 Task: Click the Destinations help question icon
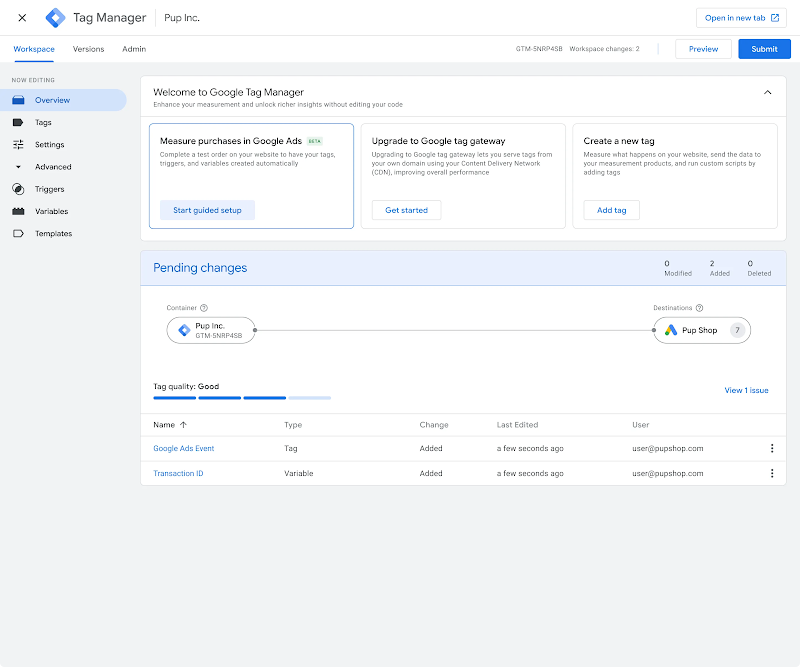(x=699, y=308)
